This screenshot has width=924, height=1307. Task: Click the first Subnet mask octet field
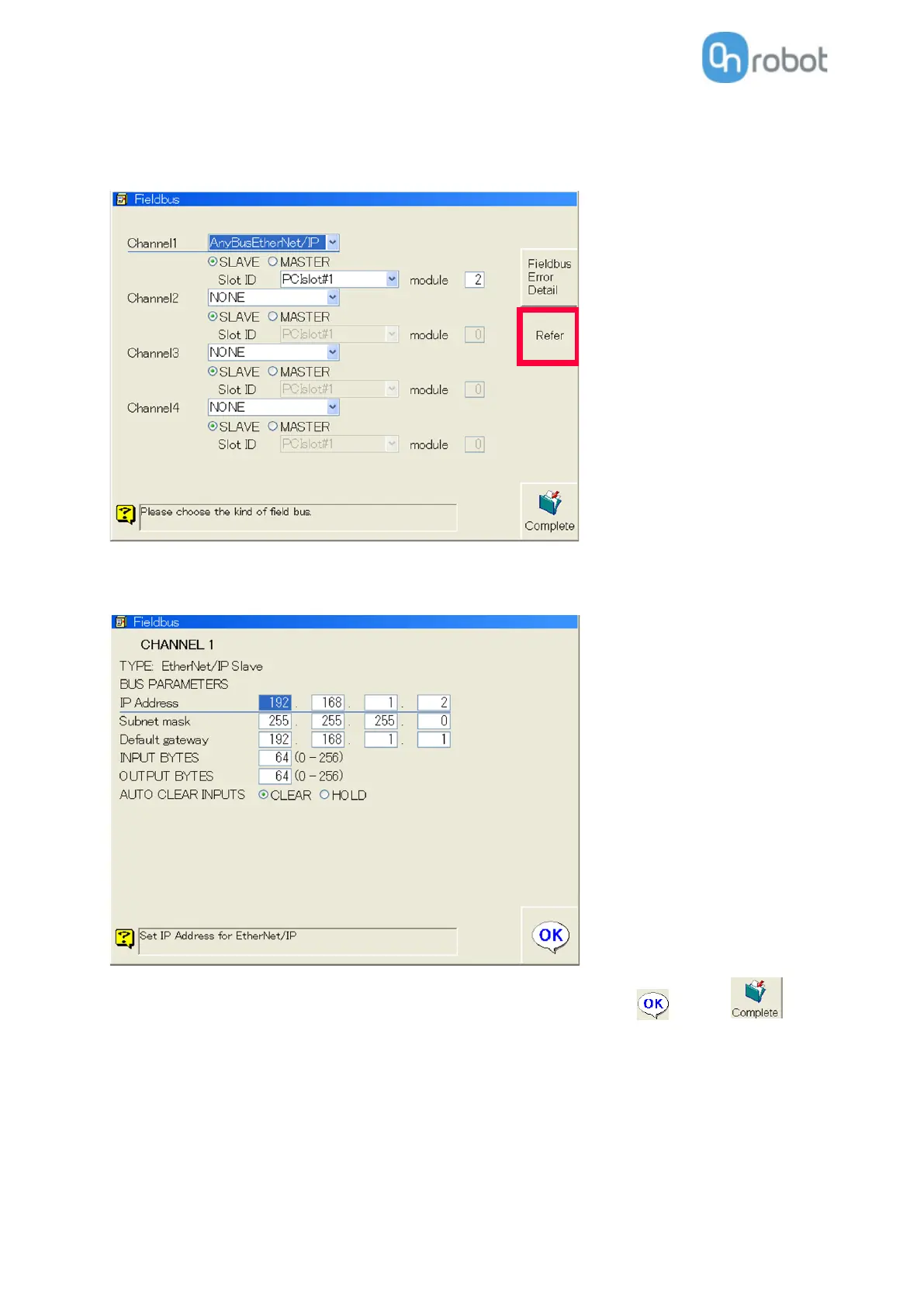point(275,721)
